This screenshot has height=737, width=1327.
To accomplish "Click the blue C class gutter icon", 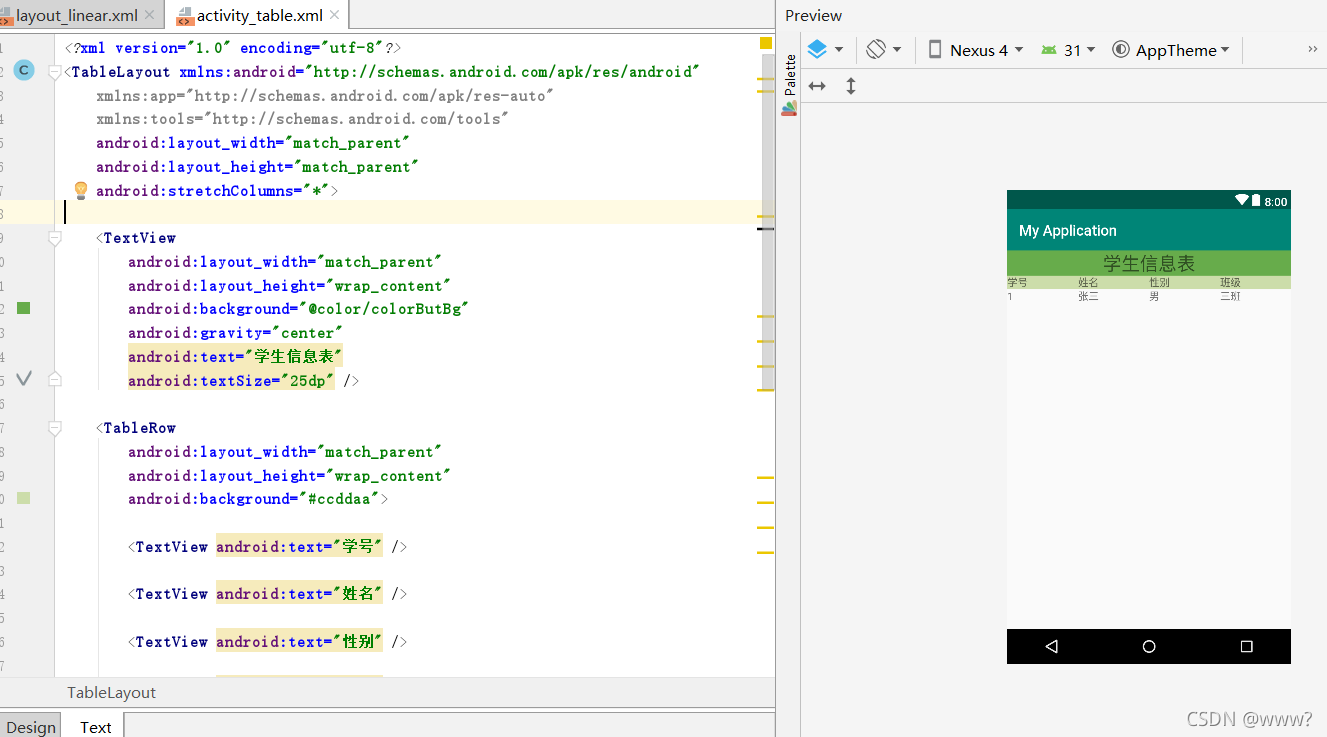I will coord(24,70).
